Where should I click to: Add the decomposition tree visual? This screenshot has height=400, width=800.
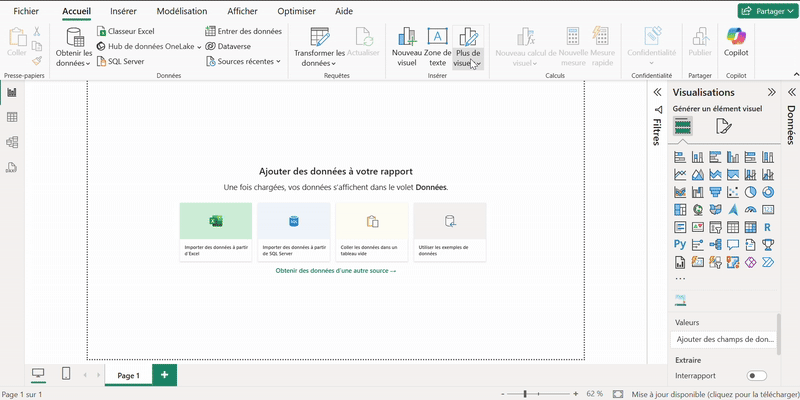(715, 244)
